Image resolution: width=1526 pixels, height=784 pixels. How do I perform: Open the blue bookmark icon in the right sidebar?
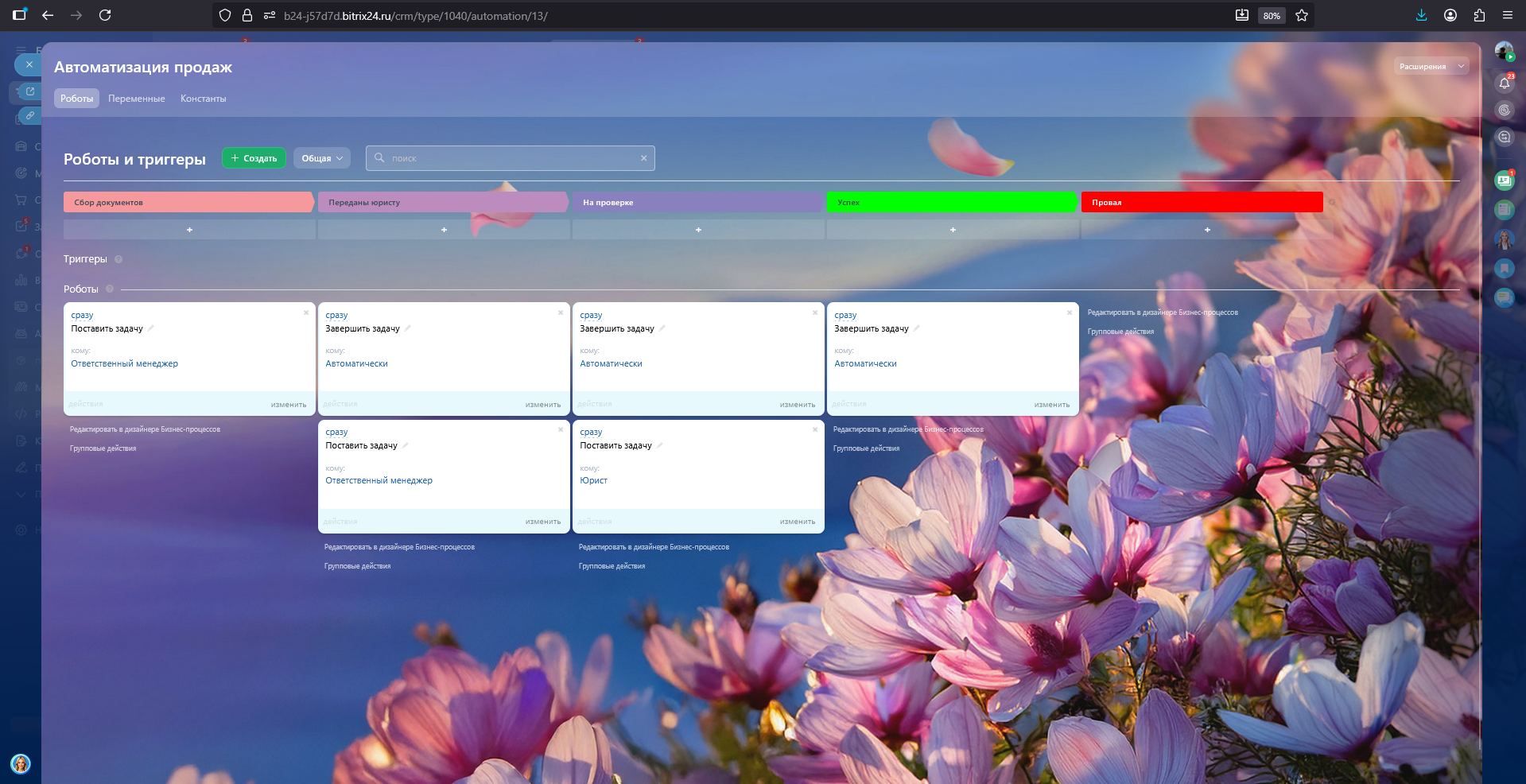[1504, 269]
